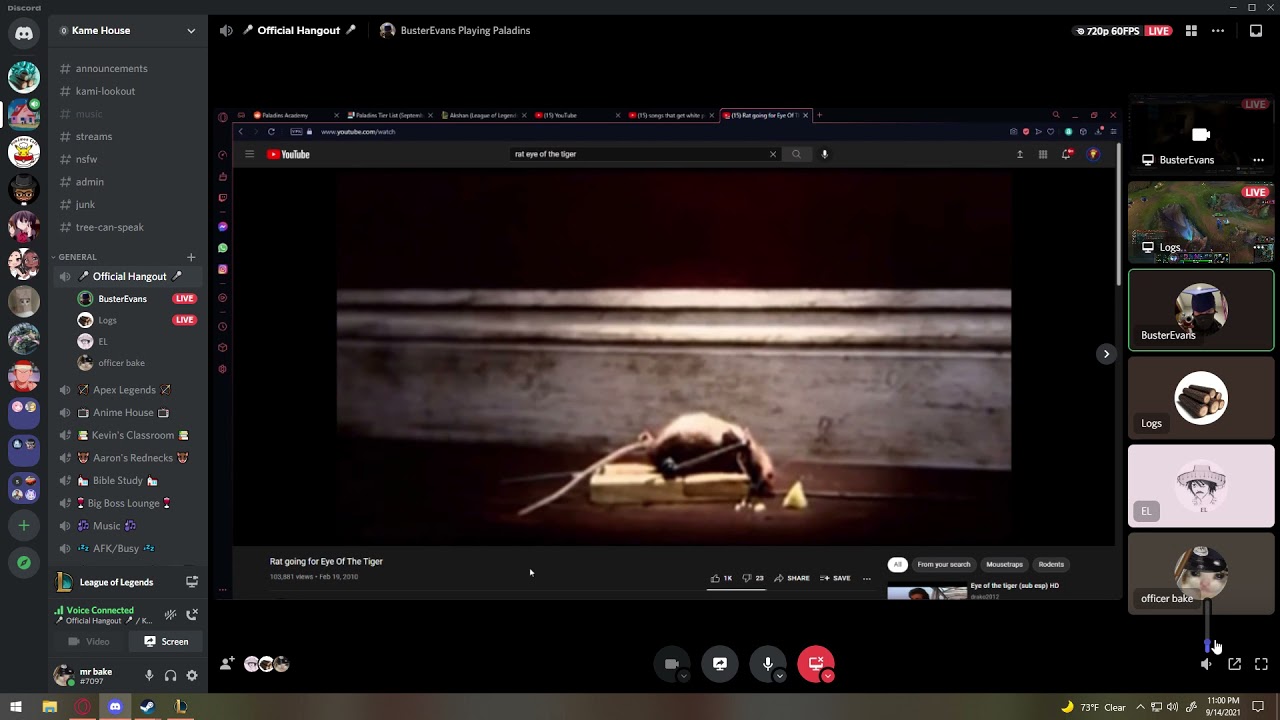This screenshot has width=1280, height=720.
Task: Click the stream volume speaker icon
Action: pyautogui.click(x=1207, y=664)
